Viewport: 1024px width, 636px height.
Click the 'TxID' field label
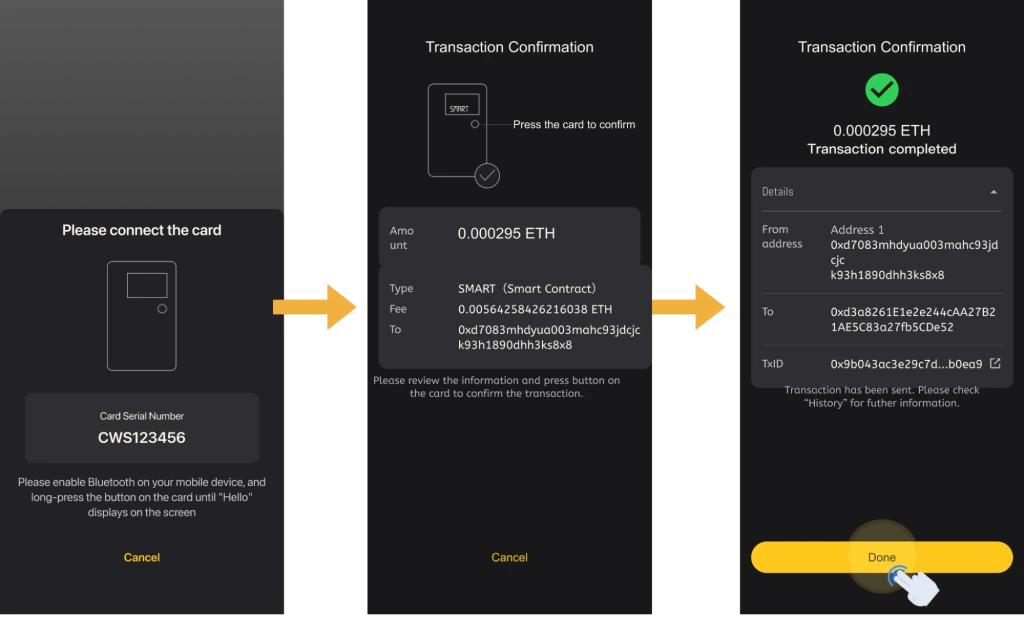(772, 364)
